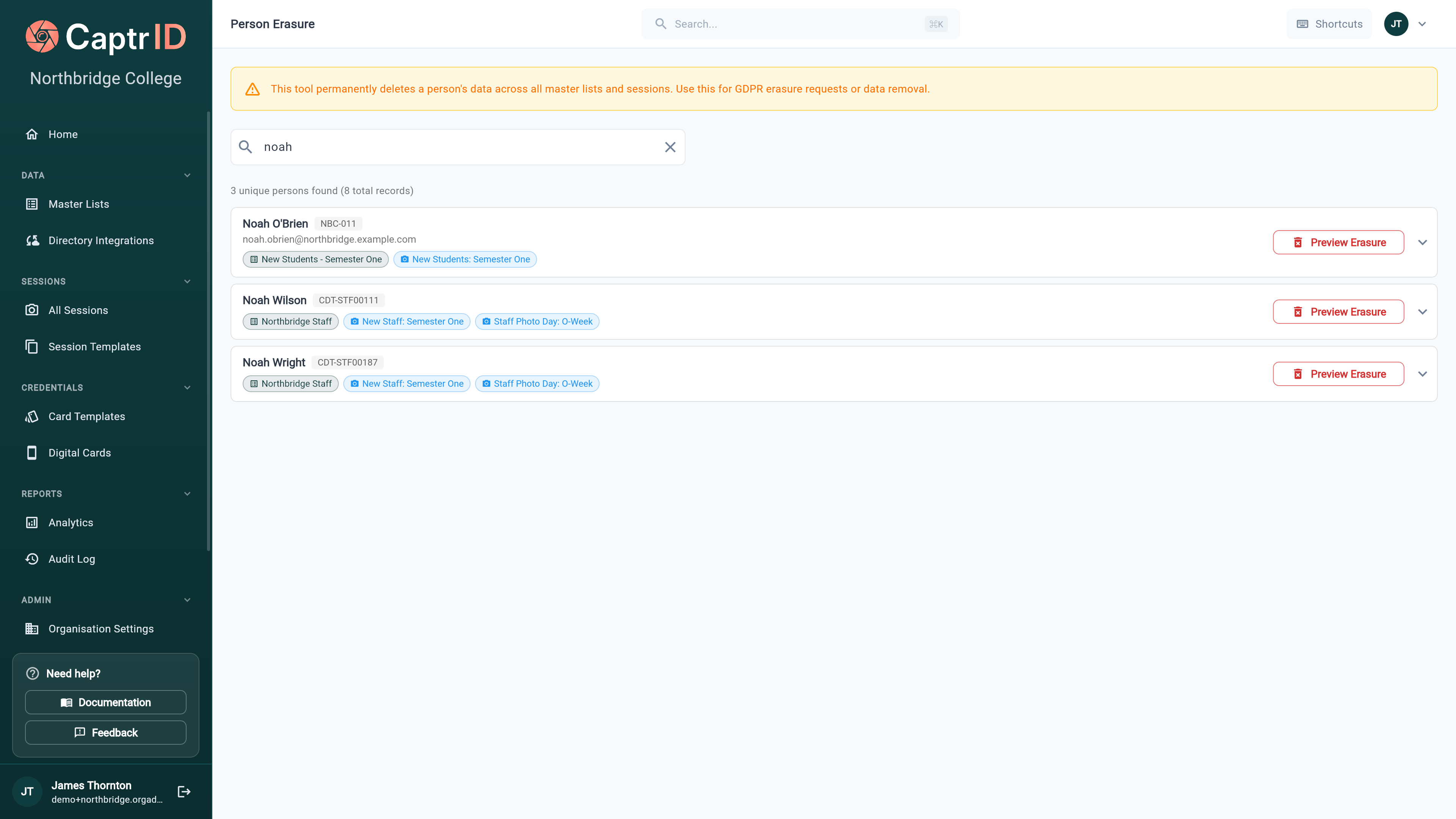Click the CDT-STF00187 ID badge

pos(347,362)
